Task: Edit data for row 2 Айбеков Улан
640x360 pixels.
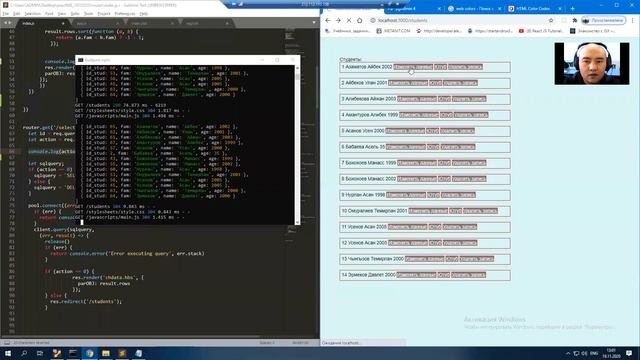Action: point(408,83)
